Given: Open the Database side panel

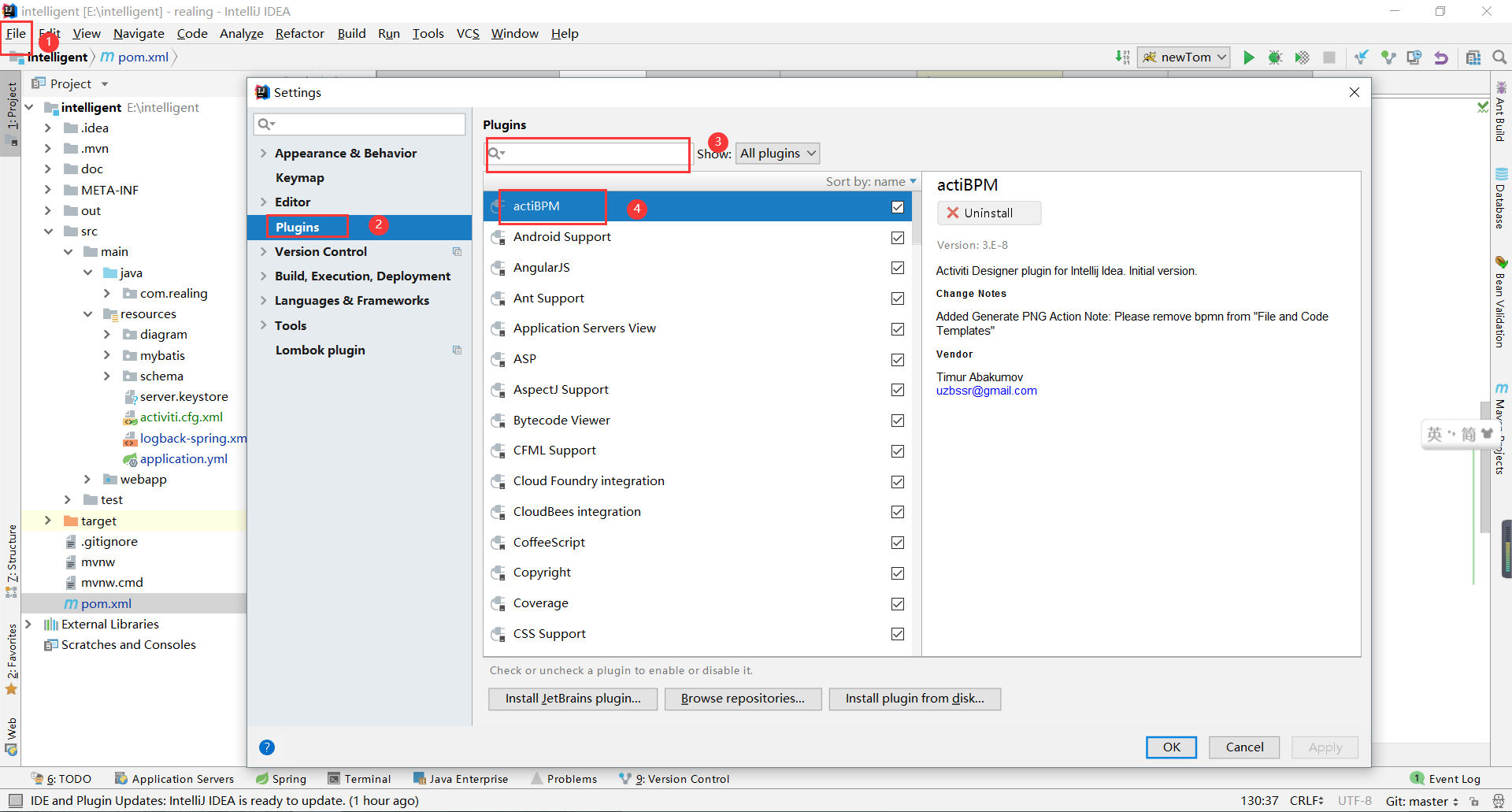Looking at the screenshot, I should tap(1501, 199).
